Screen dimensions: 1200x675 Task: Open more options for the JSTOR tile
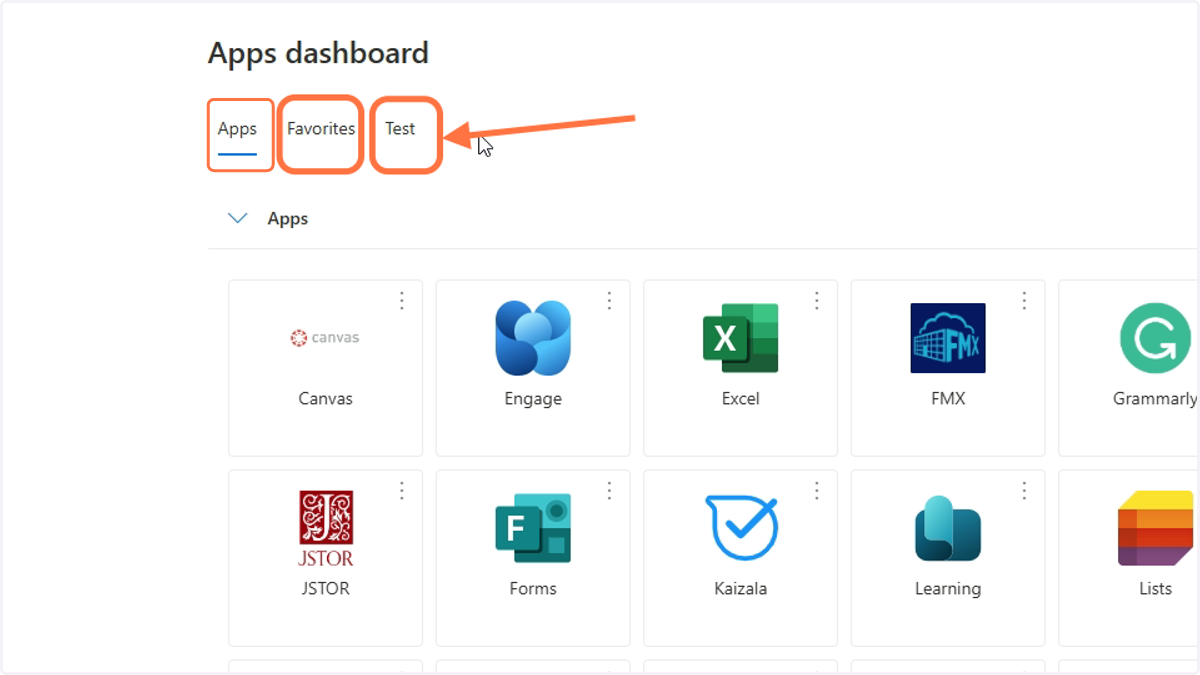coord(402,490)
